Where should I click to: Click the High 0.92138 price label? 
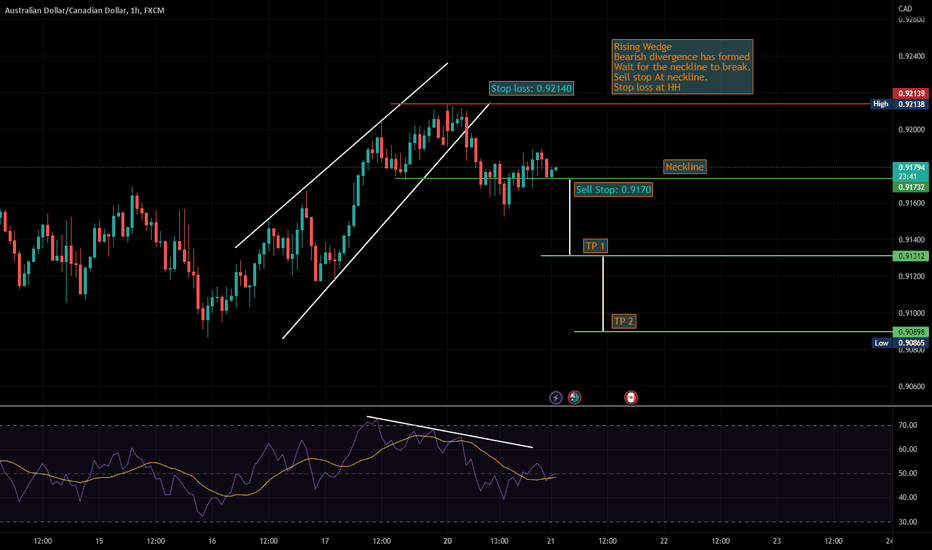[x=899, y=103]
